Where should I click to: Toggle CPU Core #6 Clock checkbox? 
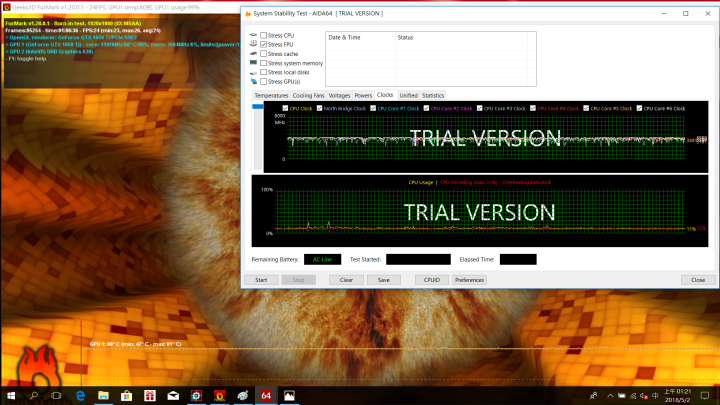[x=639, y=108]
